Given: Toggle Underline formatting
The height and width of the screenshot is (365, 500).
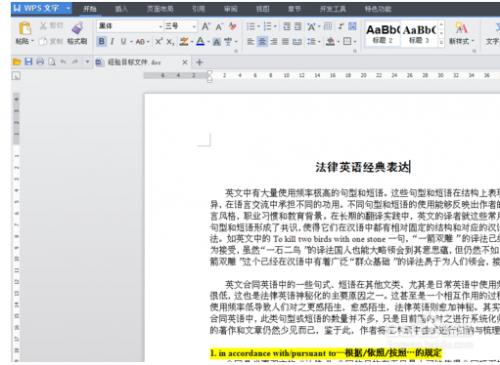Looking at the screenshot, I should [123, 41].
